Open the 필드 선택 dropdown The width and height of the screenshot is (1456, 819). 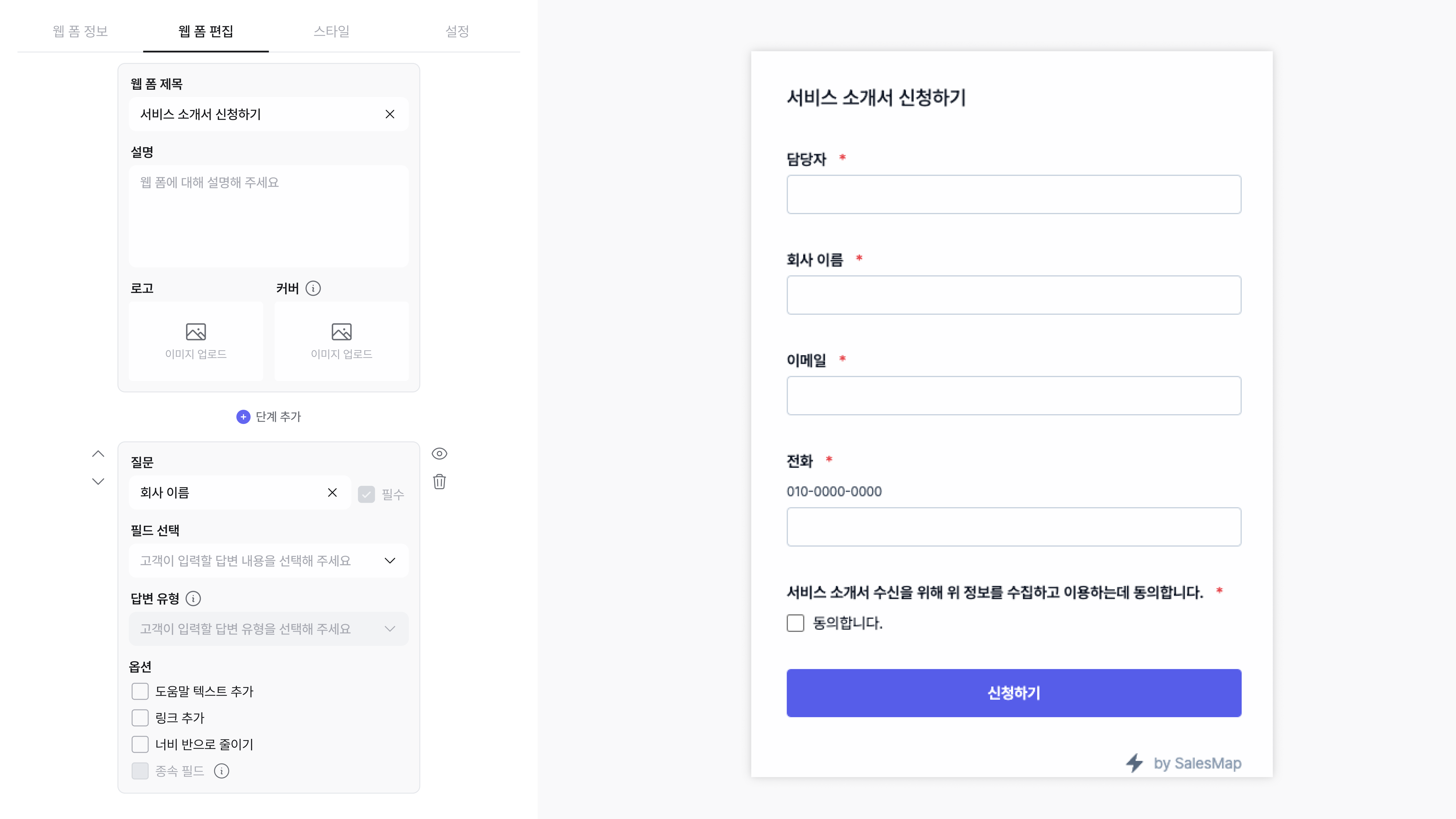(x=268, y=561)
